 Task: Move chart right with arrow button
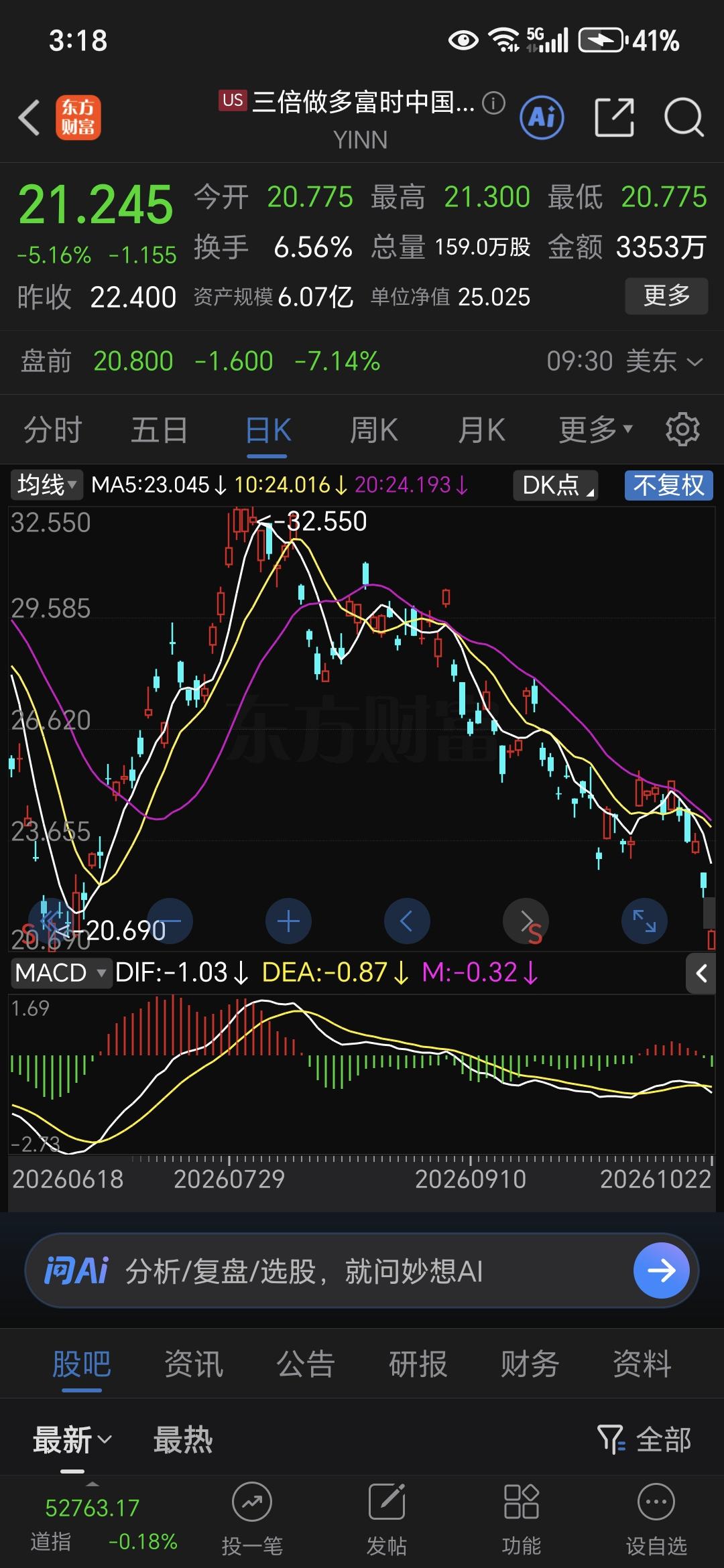[526, 921]
